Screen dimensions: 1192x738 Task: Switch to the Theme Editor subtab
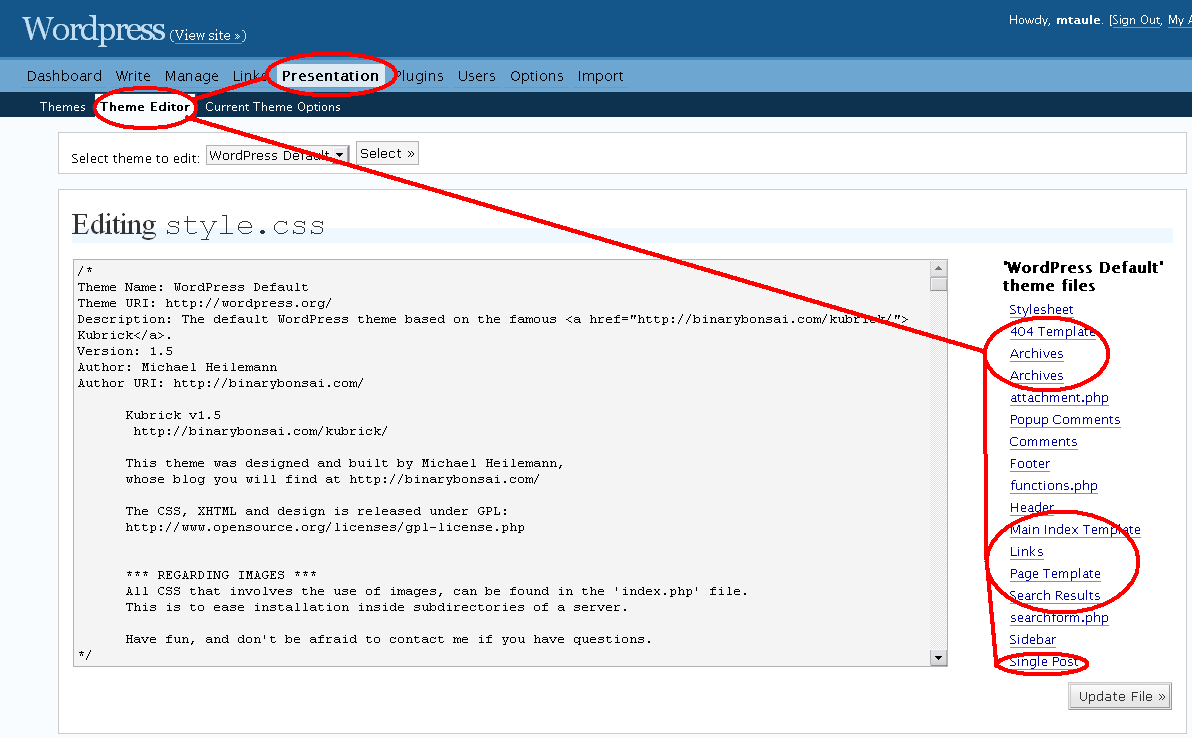tap(144, 106)
